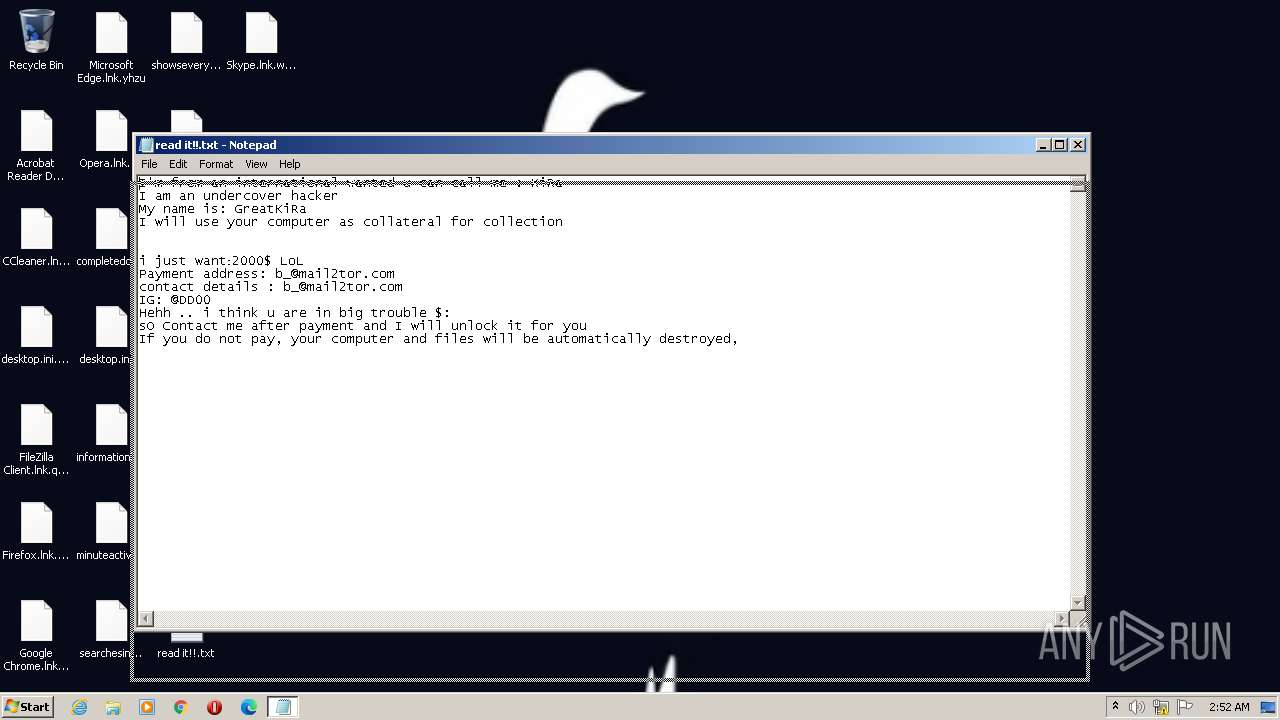Select the searchesin desktop file icon

(x=110, y=629)
